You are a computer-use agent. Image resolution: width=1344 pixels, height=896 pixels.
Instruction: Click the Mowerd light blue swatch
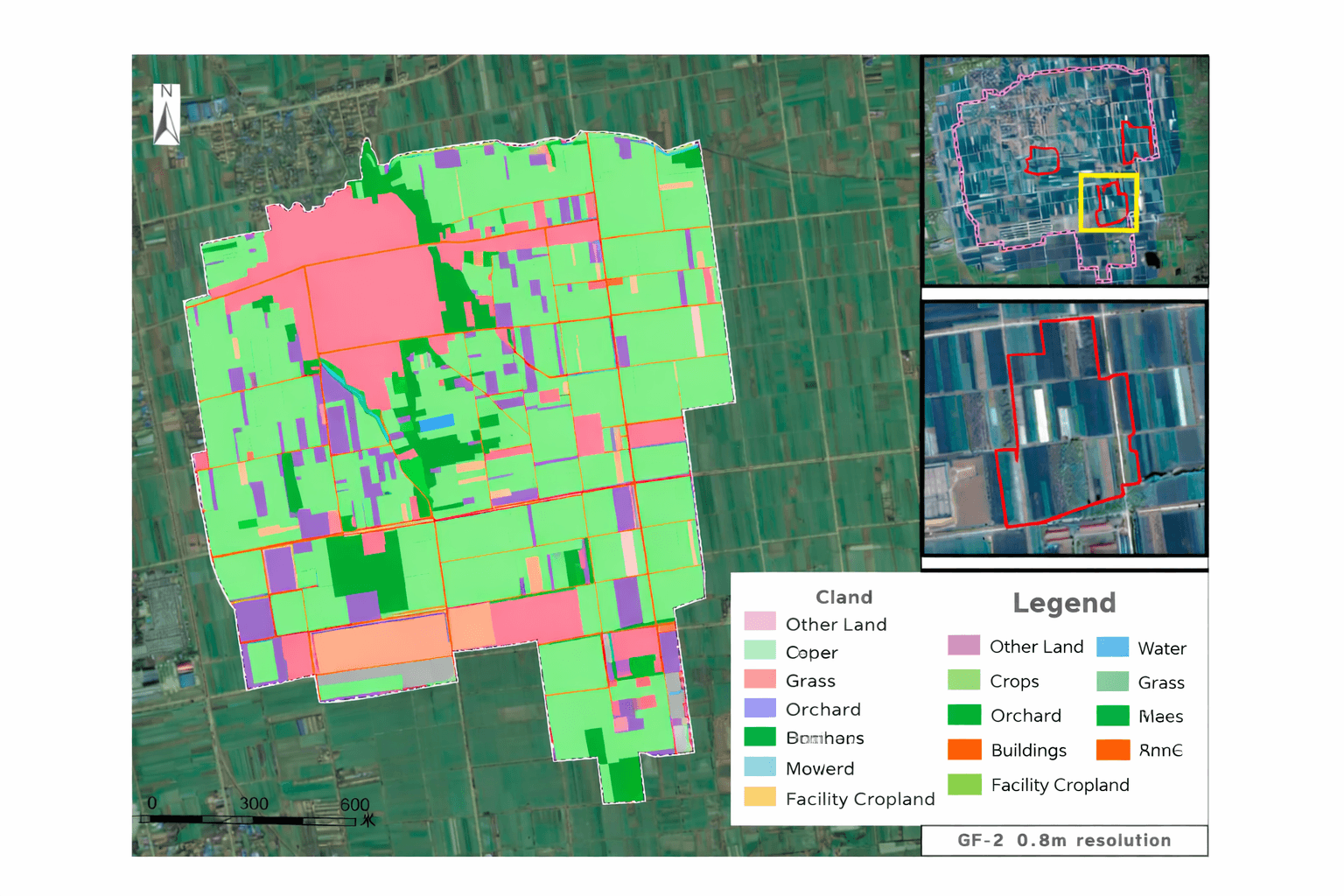pos(759,767)
